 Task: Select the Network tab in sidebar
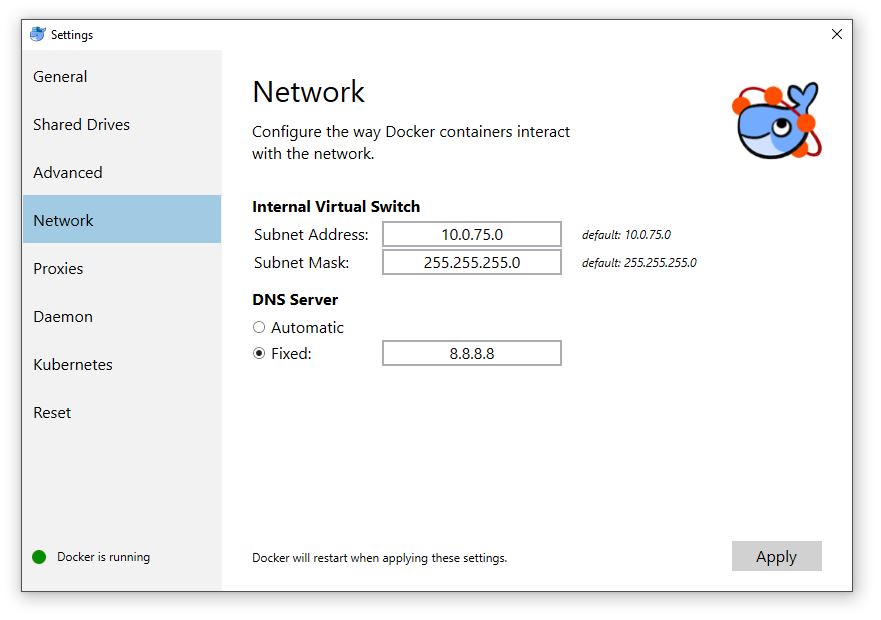coord(121,220)
